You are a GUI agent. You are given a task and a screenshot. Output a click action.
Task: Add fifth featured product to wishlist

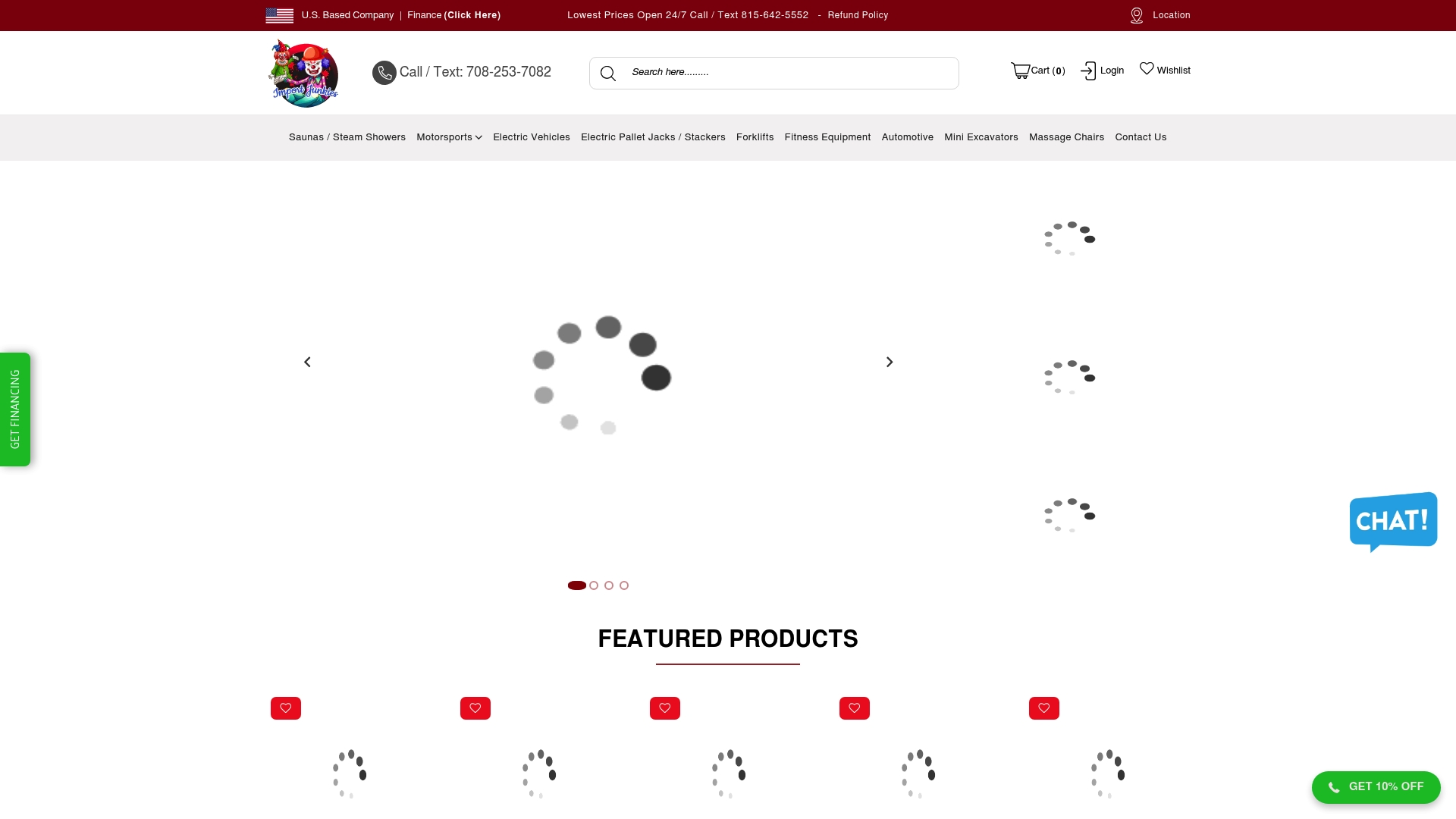pos(1044,708)
